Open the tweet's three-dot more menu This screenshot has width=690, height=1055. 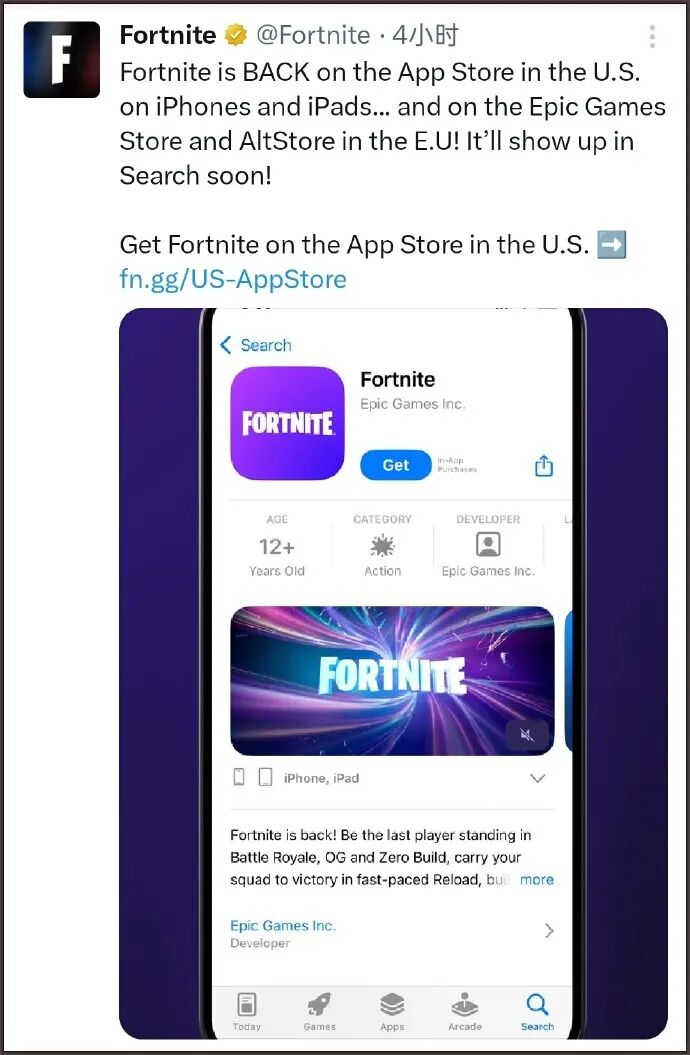tap(652, 36)
